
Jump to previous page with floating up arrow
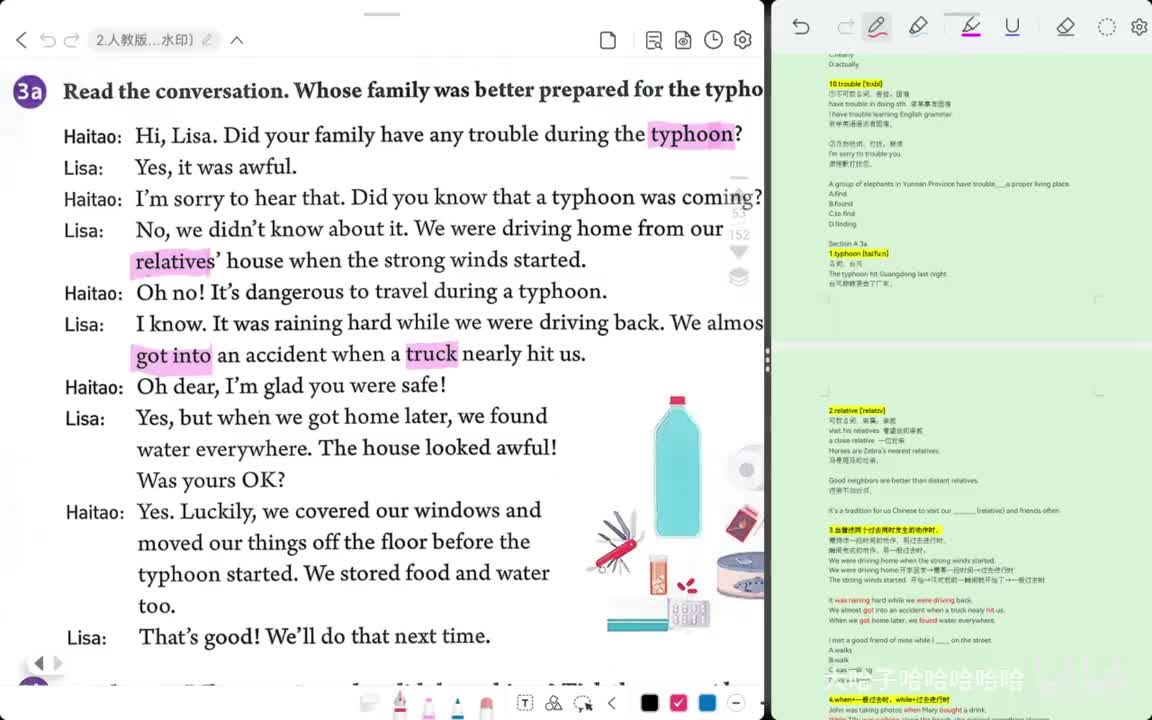[x=739, y=195]
